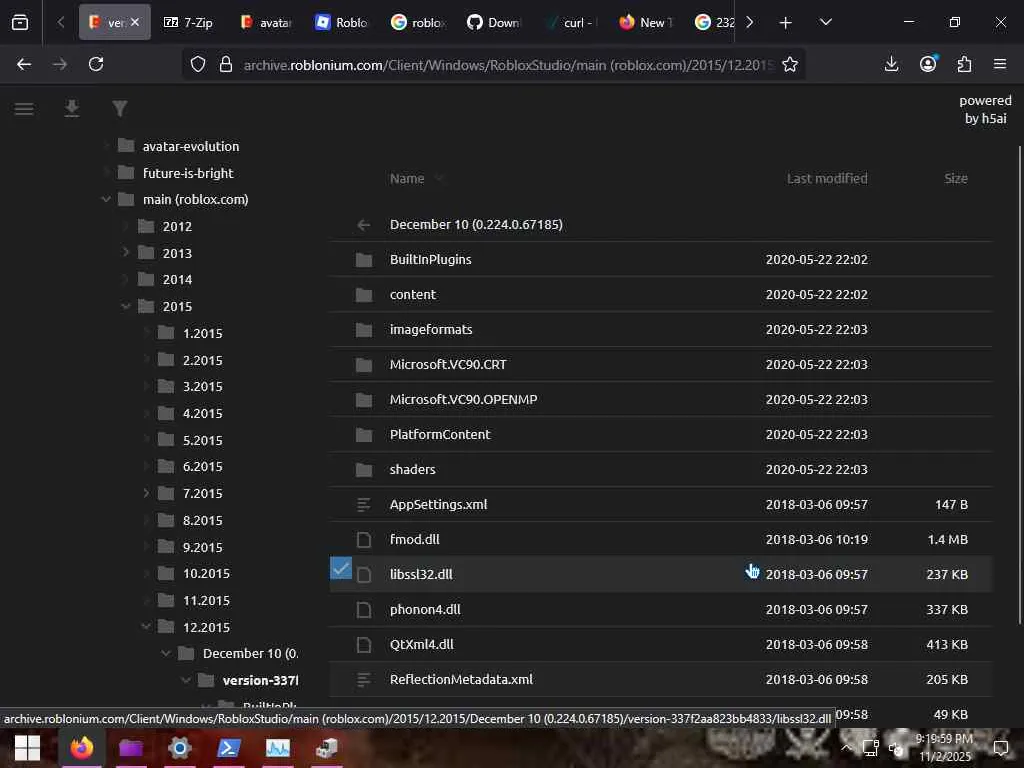Screen dimensions: 1024x768
Task: Click the site security padlock icon
Action: 226,64
